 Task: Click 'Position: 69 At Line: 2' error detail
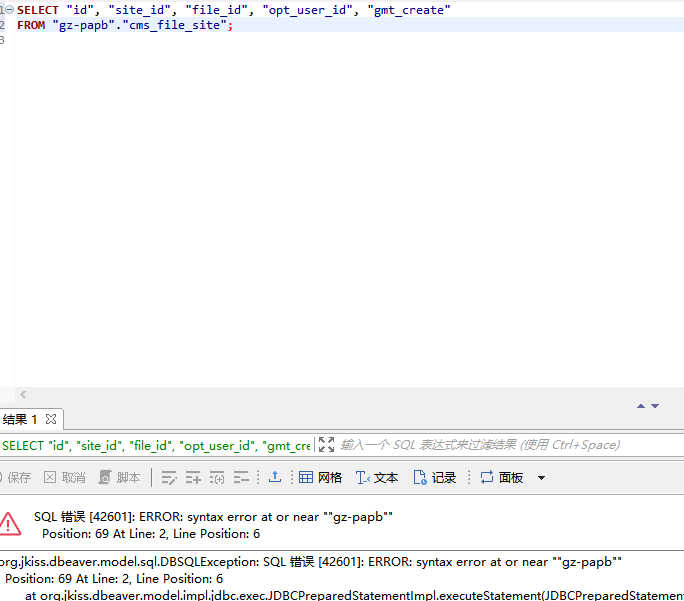[x=151, y=534]
